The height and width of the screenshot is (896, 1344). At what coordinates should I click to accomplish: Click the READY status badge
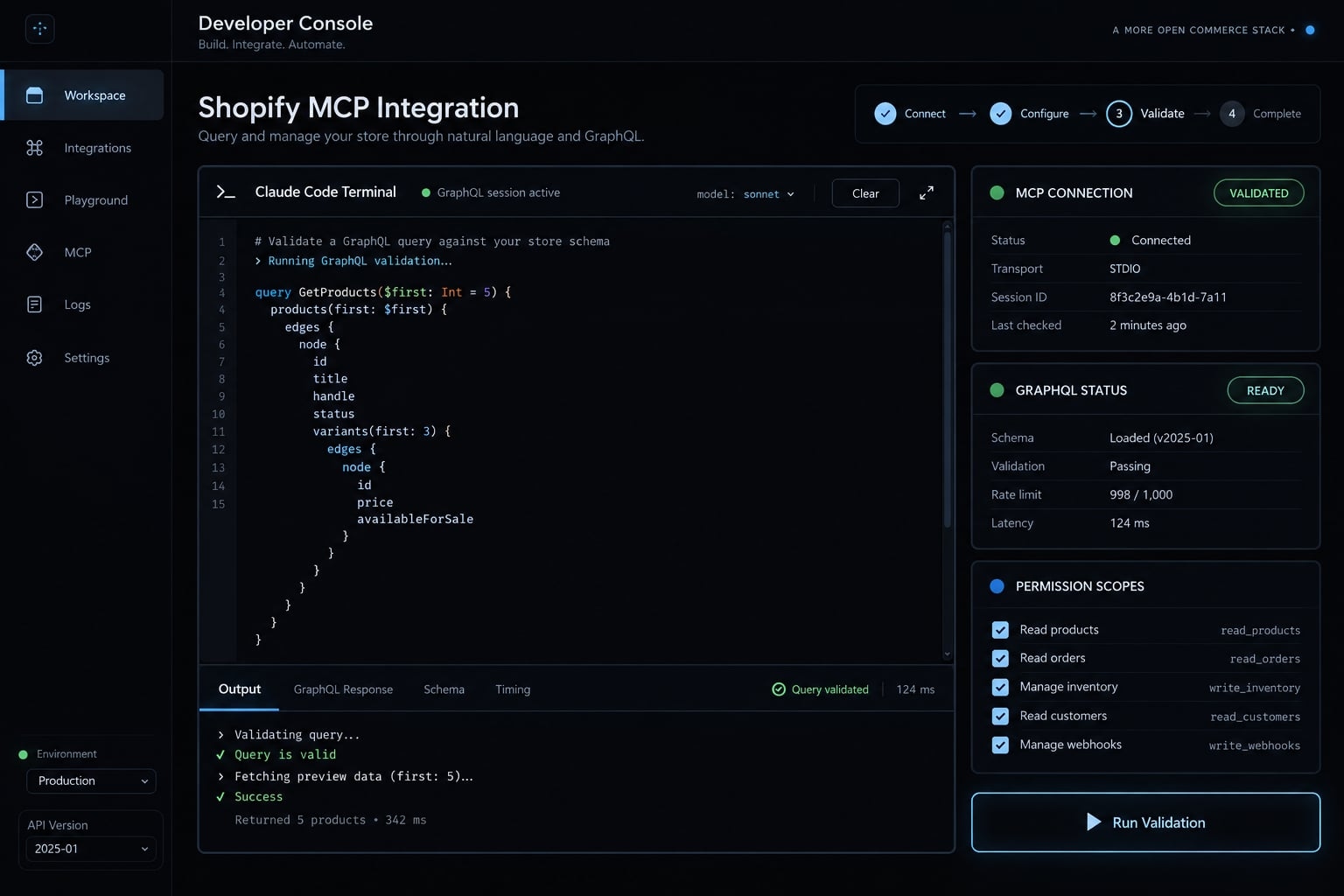(x=1265, y=390)
